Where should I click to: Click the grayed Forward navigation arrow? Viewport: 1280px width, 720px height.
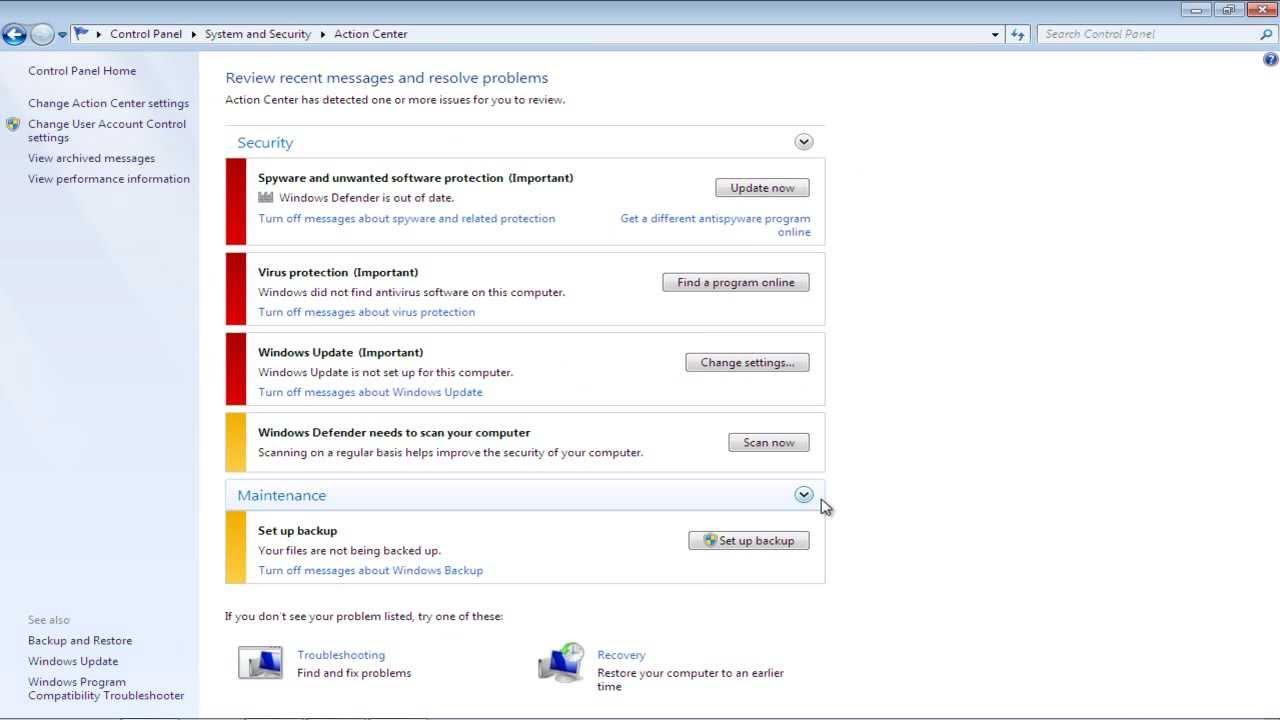41,33
